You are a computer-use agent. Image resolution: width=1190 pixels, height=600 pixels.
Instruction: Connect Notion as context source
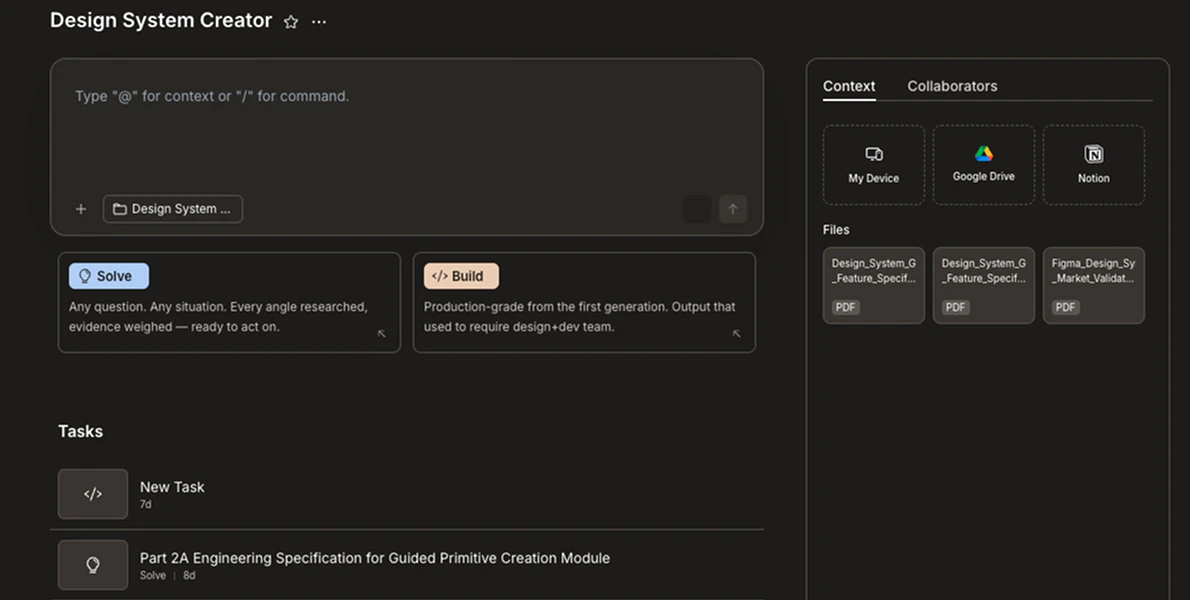click(1094, 165)
